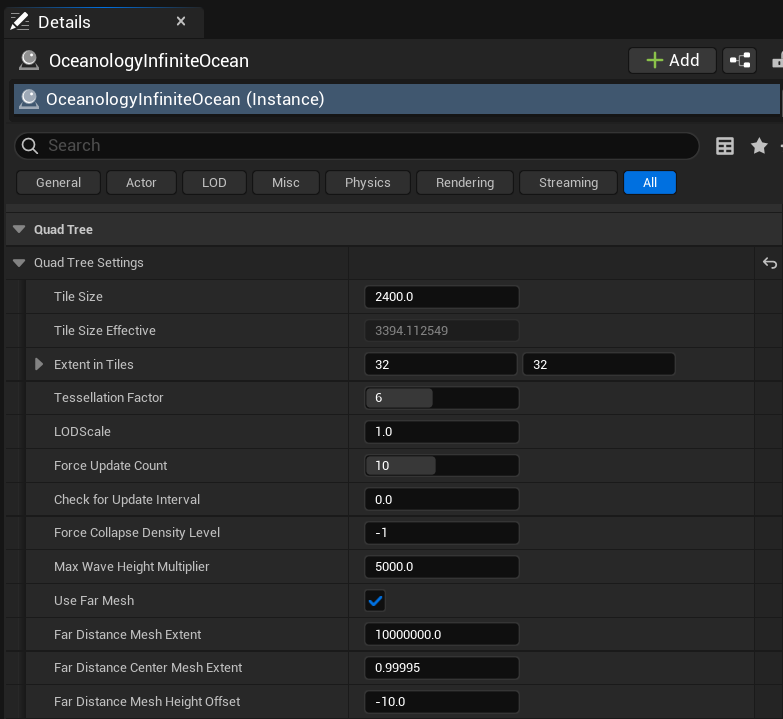783x719 pixels.
Task: Select the Details tab
Action: 104,22
